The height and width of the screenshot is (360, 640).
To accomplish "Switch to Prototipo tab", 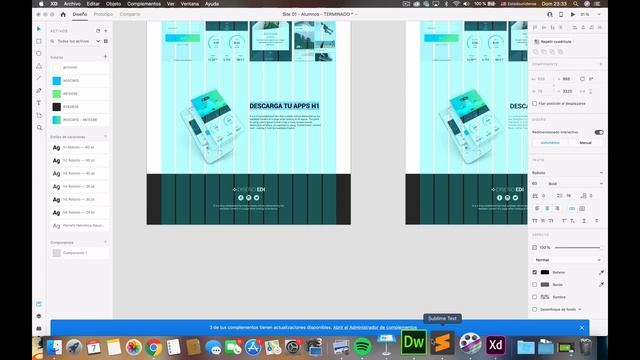I will tap(103, 14).
